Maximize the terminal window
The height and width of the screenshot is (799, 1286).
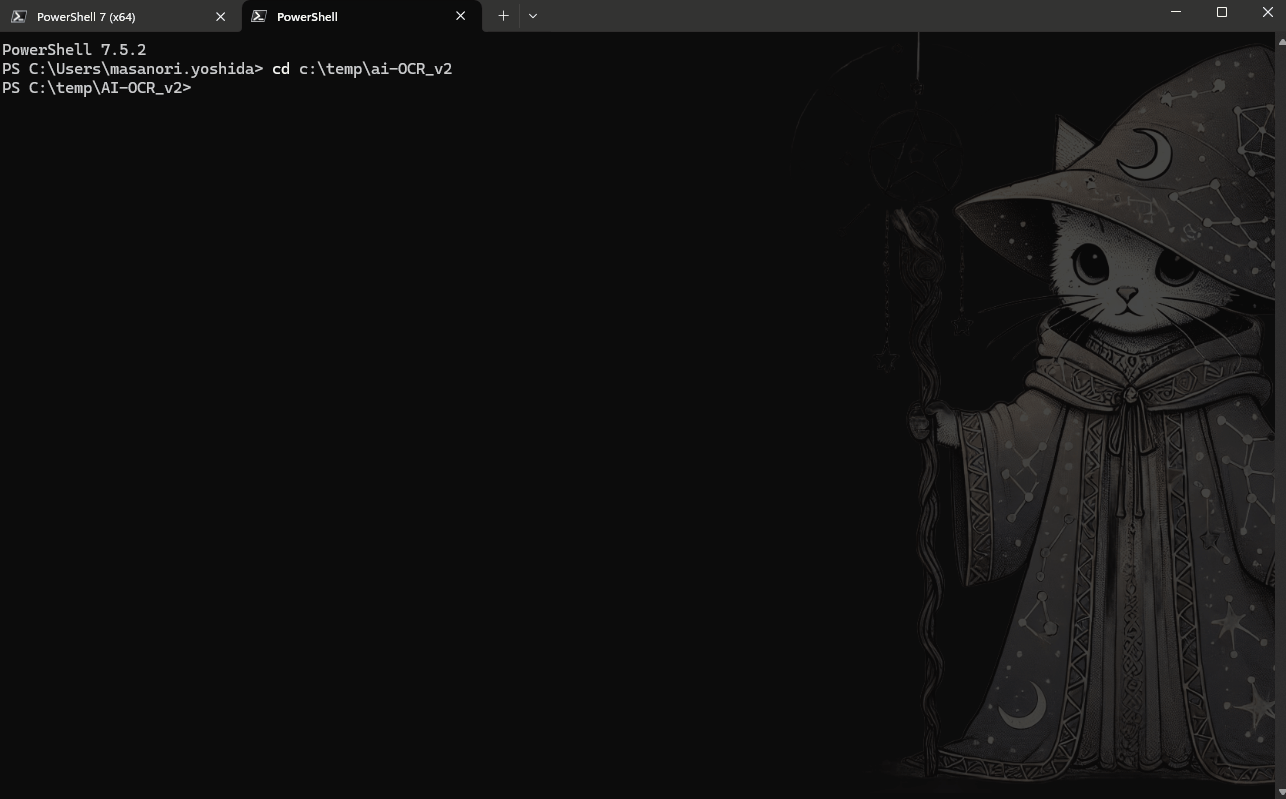pyautogui.click(x=1221, y=12)
